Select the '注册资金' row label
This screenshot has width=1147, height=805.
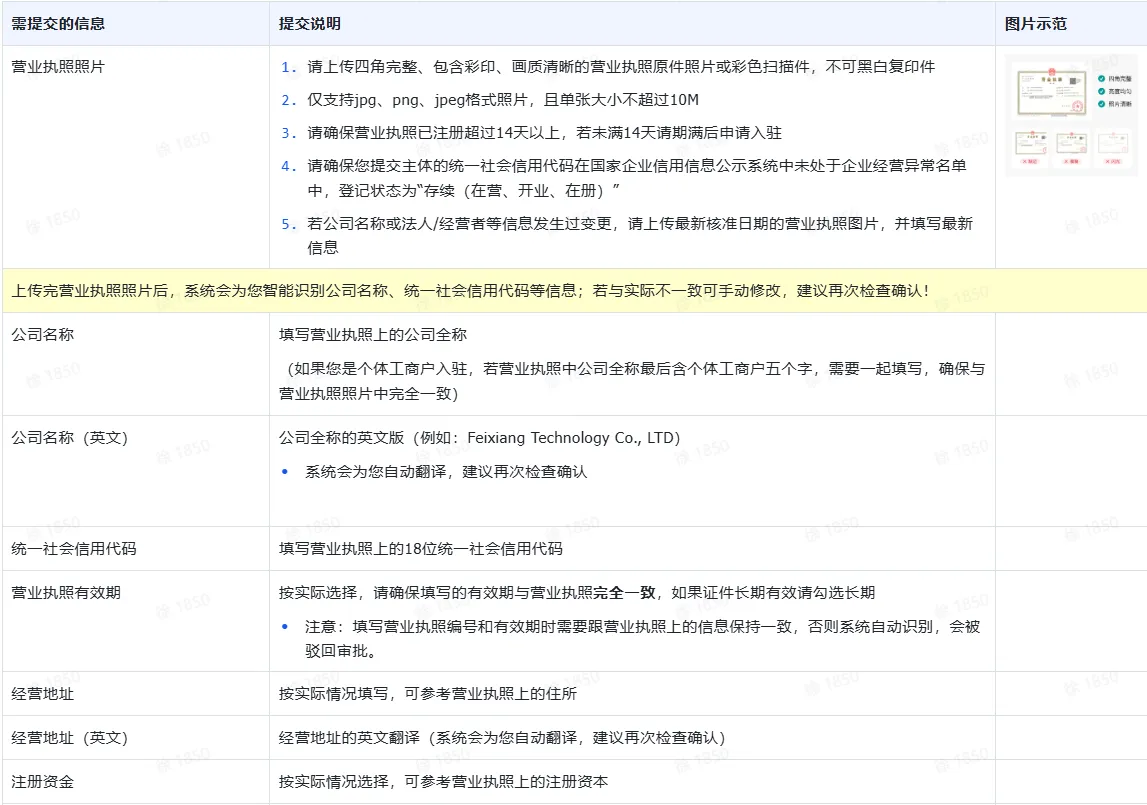coord(42,781)
